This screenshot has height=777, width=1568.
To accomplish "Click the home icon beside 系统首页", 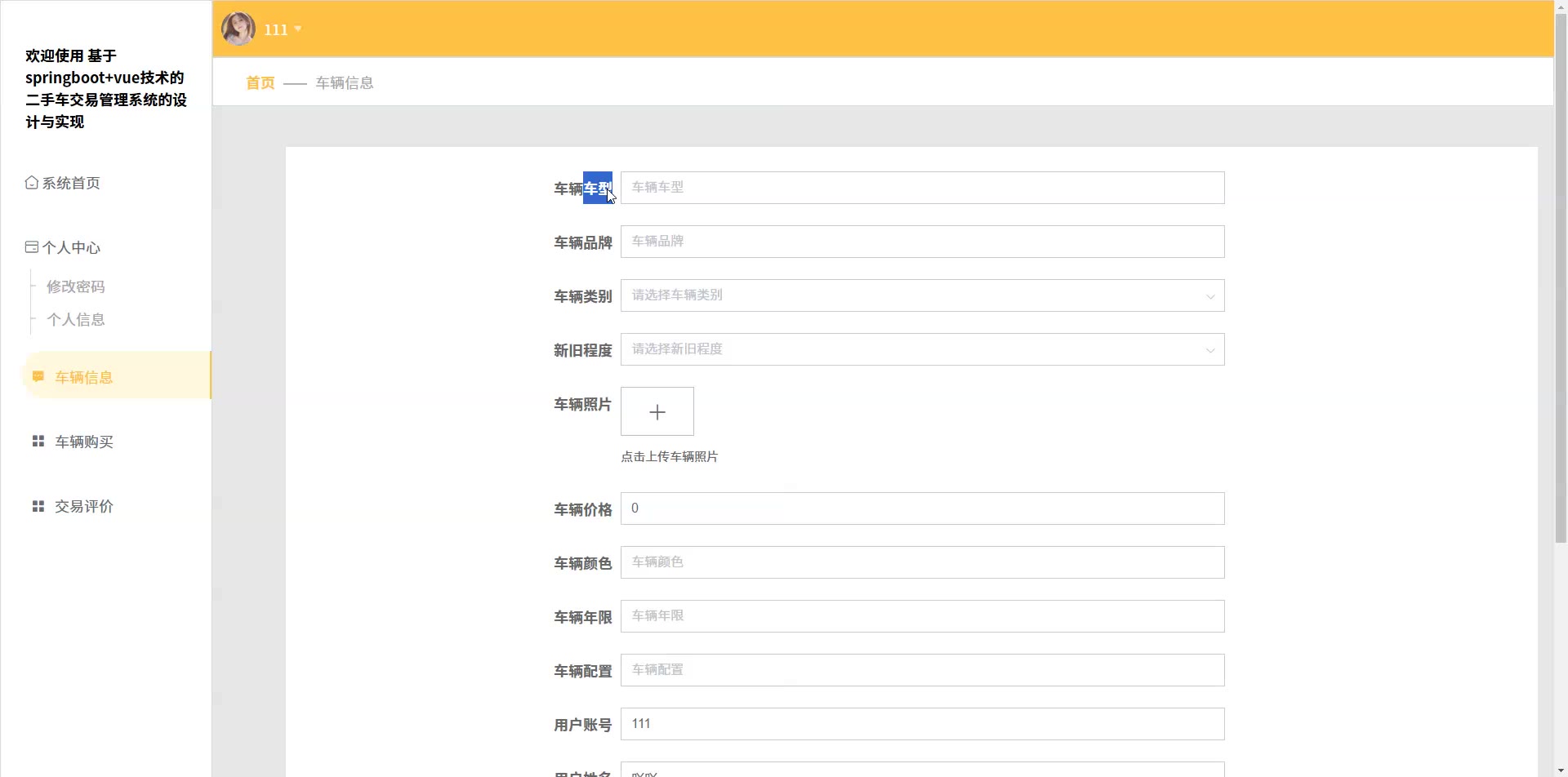I will click(x=32, y=183).
